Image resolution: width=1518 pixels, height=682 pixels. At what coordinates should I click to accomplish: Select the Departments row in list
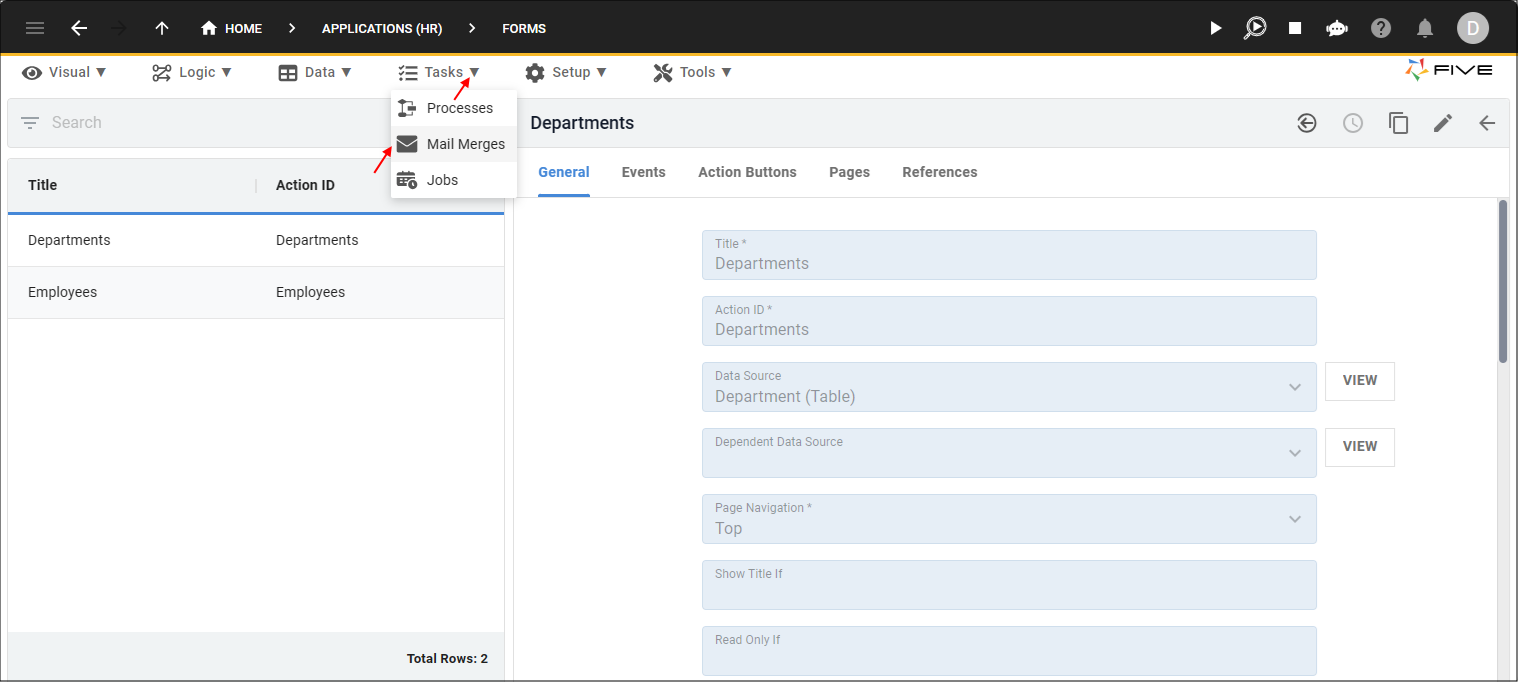[256, 240]
